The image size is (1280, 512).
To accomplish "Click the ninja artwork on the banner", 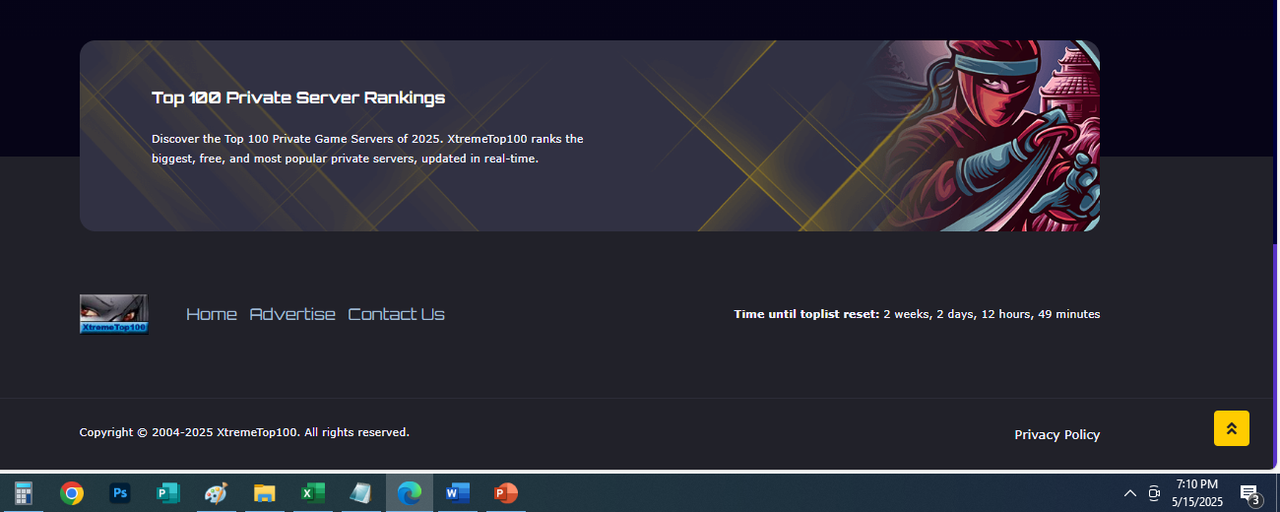I will click(x=985, y=136).
